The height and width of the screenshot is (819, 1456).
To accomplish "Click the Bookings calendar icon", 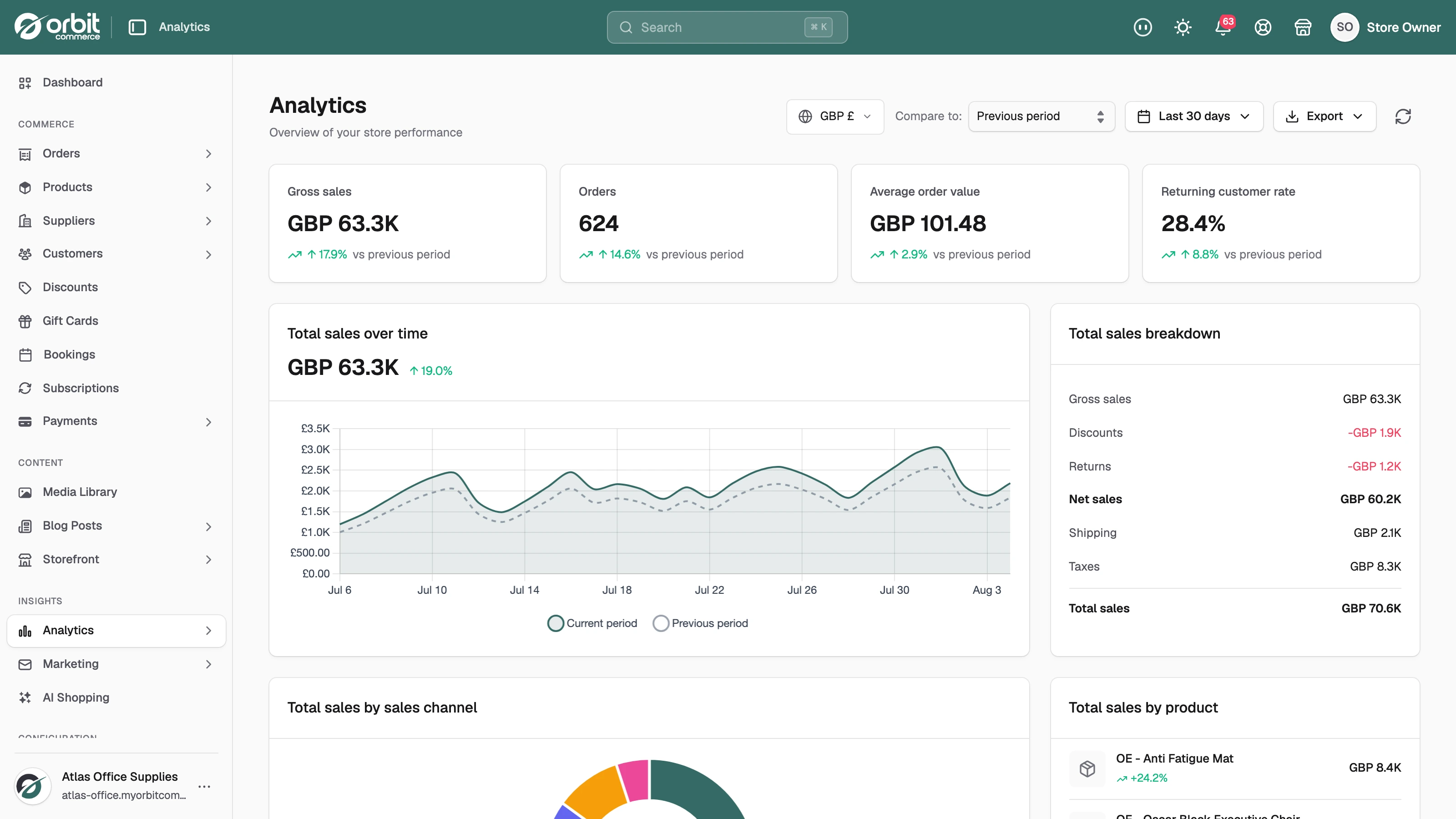I will (25, 355).
